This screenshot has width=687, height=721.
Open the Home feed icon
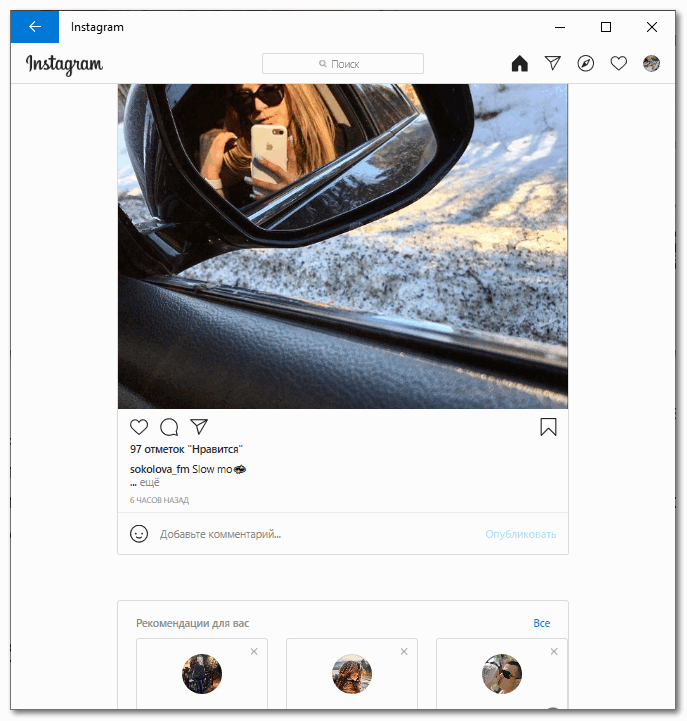tap(520, 63)
